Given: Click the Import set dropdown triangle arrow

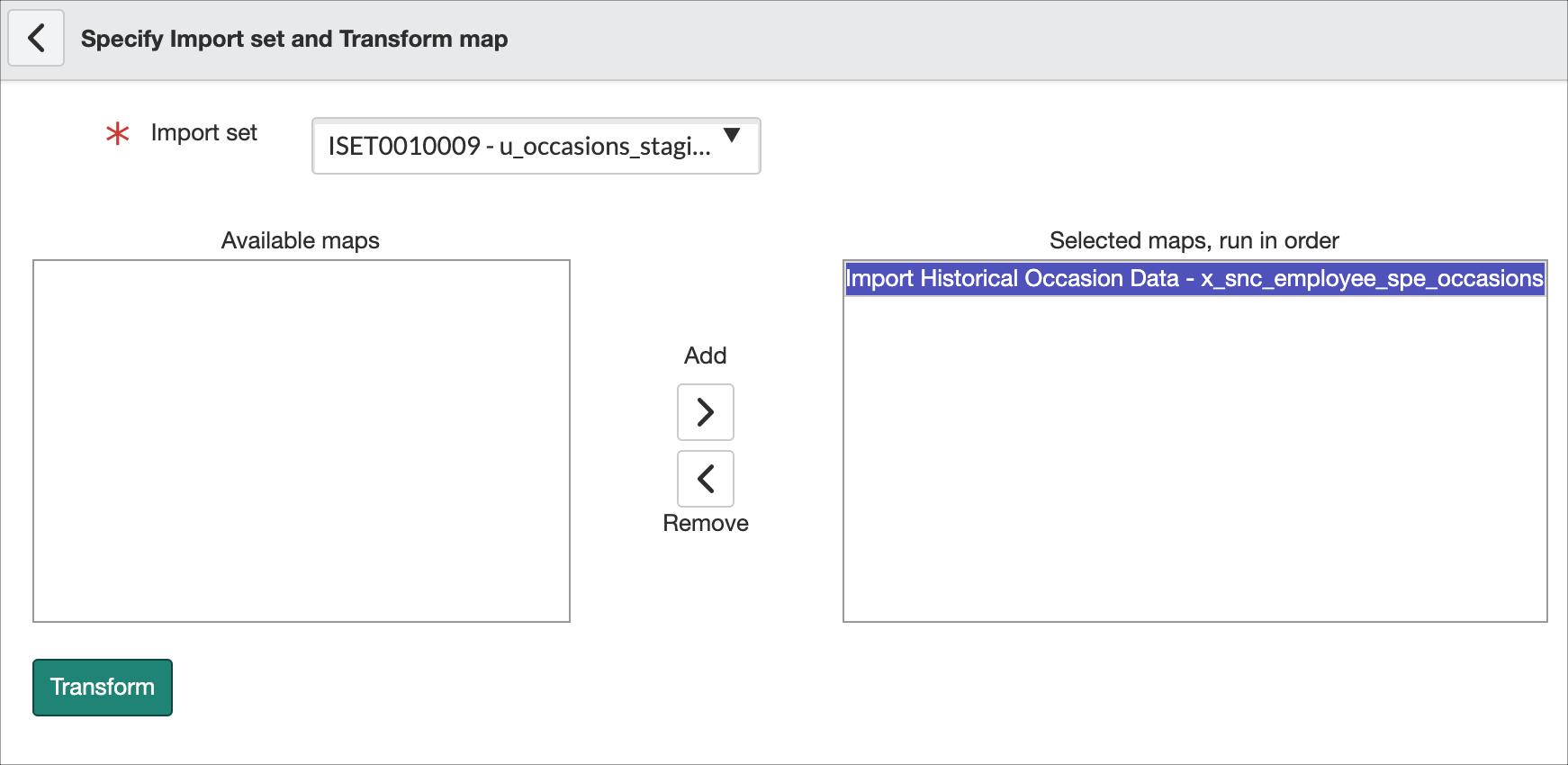Looking at the screenshot, I should pos(732,135).
